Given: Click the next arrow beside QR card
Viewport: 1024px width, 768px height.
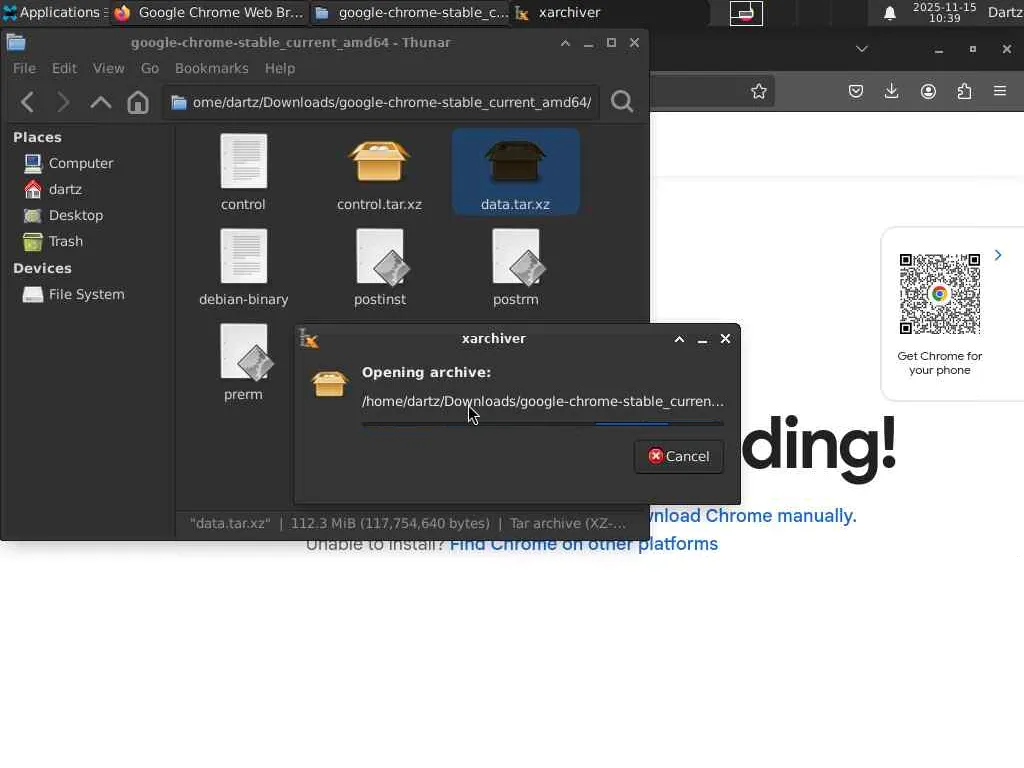Looking at the screenshot, I should (x=998, y=255).
